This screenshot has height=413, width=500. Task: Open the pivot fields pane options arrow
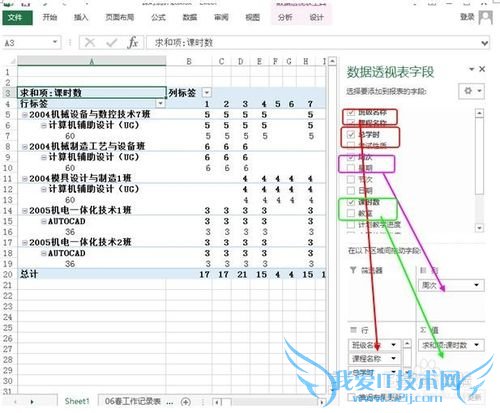click(471, 69)
